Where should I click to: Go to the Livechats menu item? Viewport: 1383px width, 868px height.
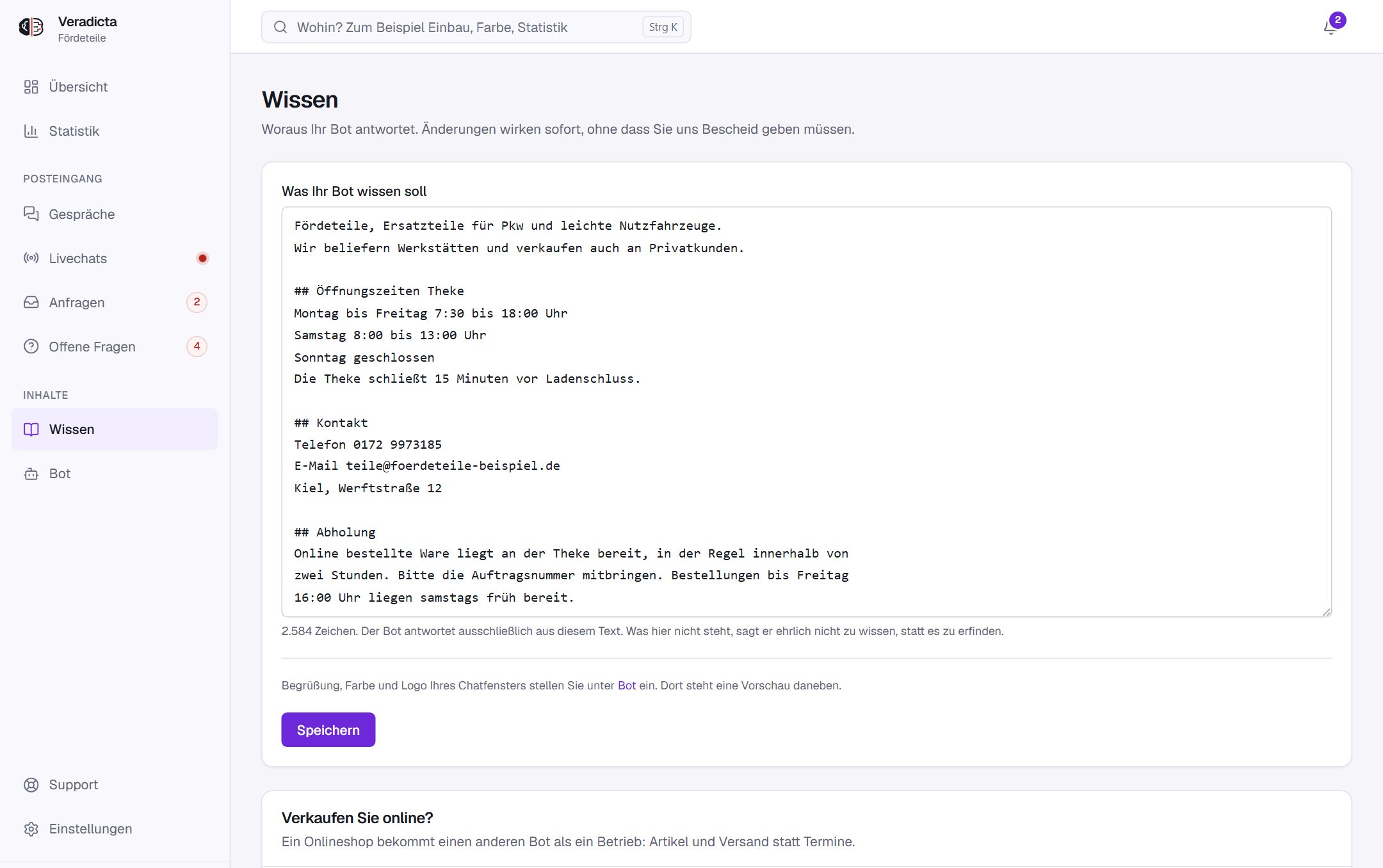point(115,259)
